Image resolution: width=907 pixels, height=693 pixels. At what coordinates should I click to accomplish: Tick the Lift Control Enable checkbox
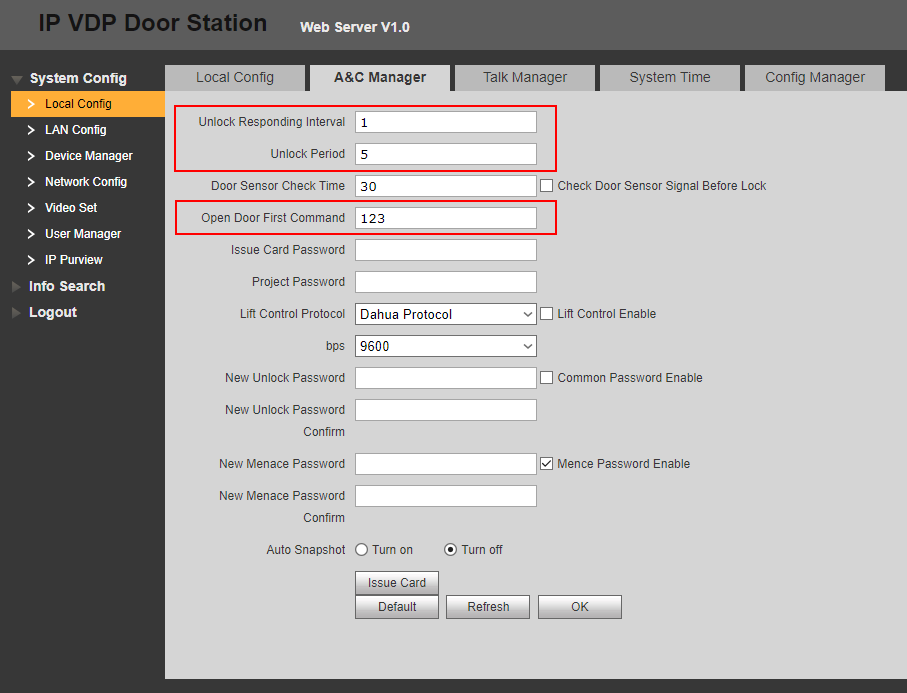547,314
